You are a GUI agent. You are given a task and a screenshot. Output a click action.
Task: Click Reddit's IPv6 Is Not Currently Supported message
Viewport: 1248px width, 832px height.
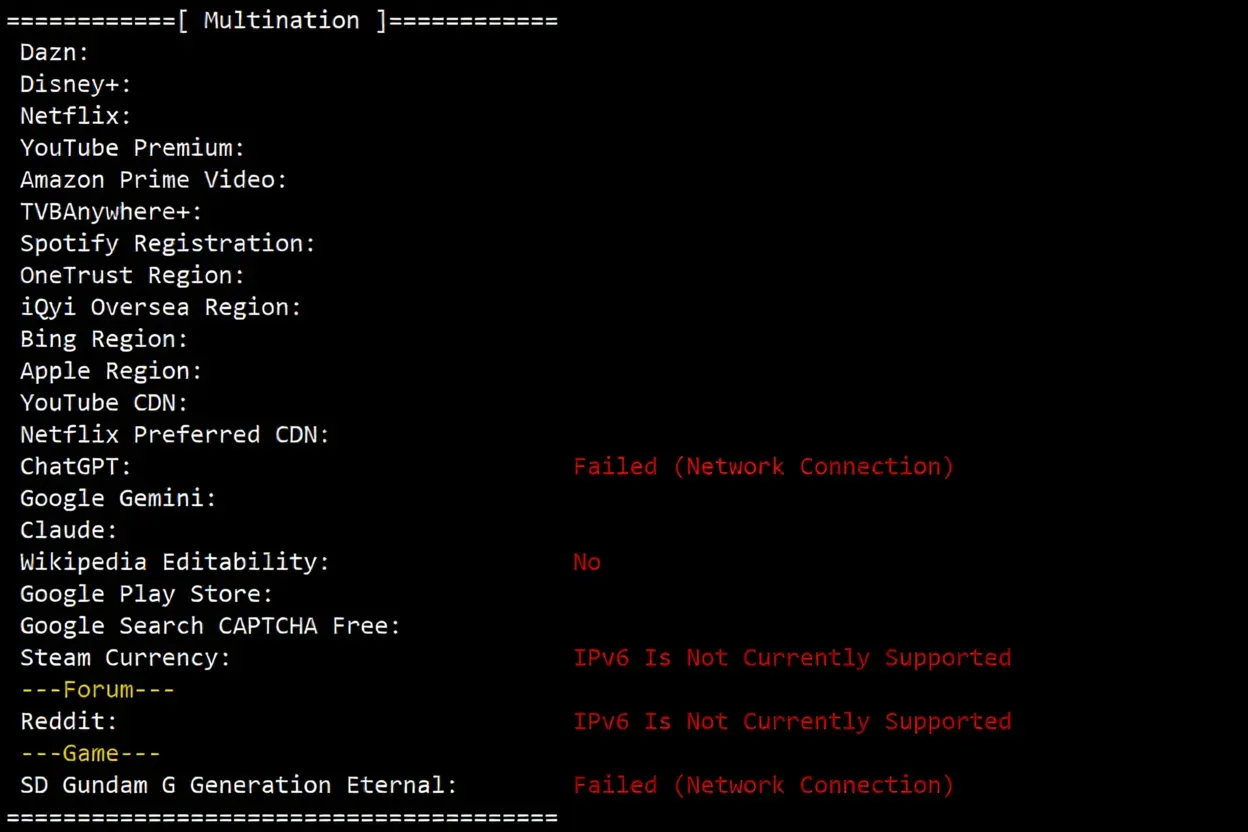point(792,722)
